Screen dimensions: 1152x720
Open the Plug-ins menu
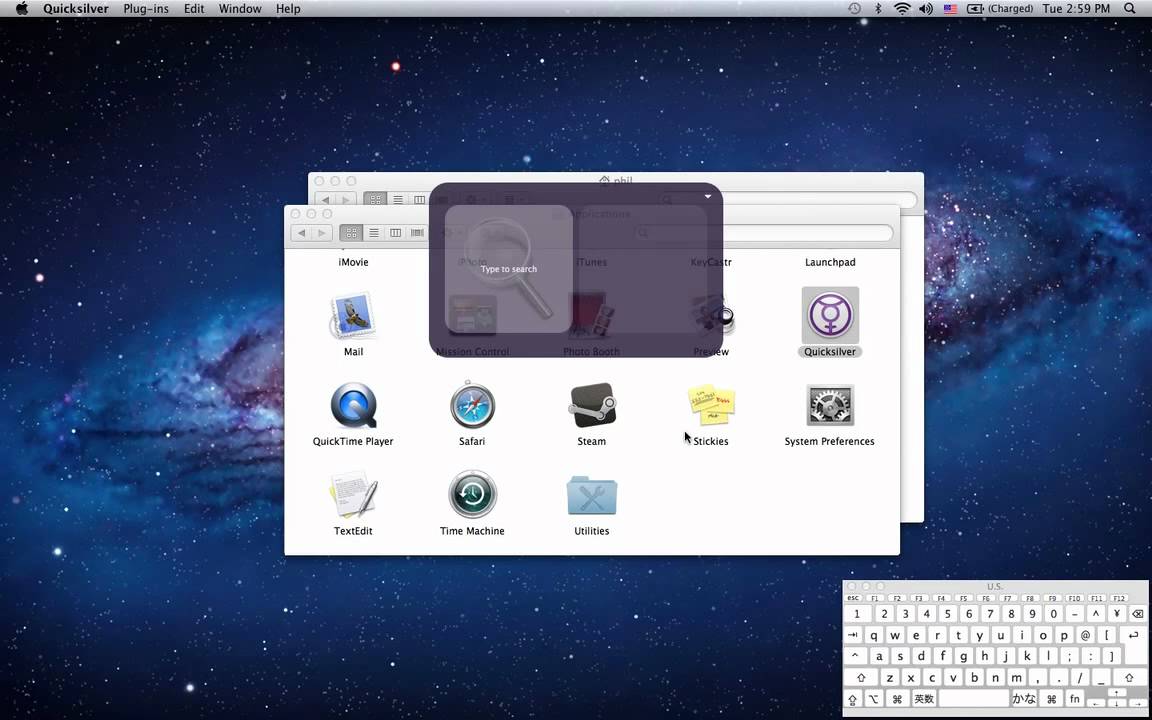[145, 9]
